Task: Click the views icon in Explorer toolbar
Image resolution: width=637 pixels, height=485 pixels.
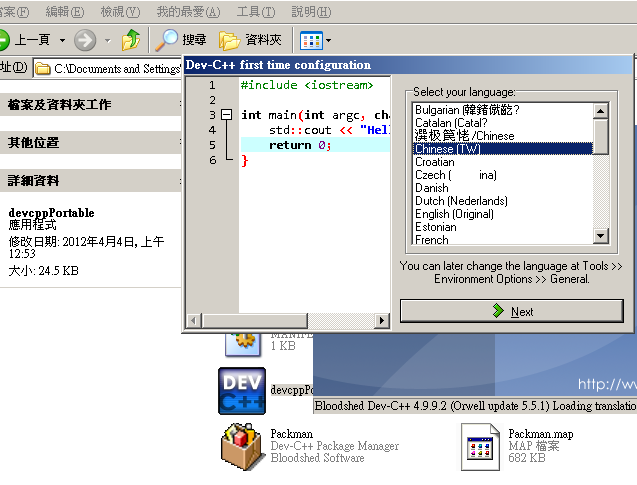Action: [311, 41]
